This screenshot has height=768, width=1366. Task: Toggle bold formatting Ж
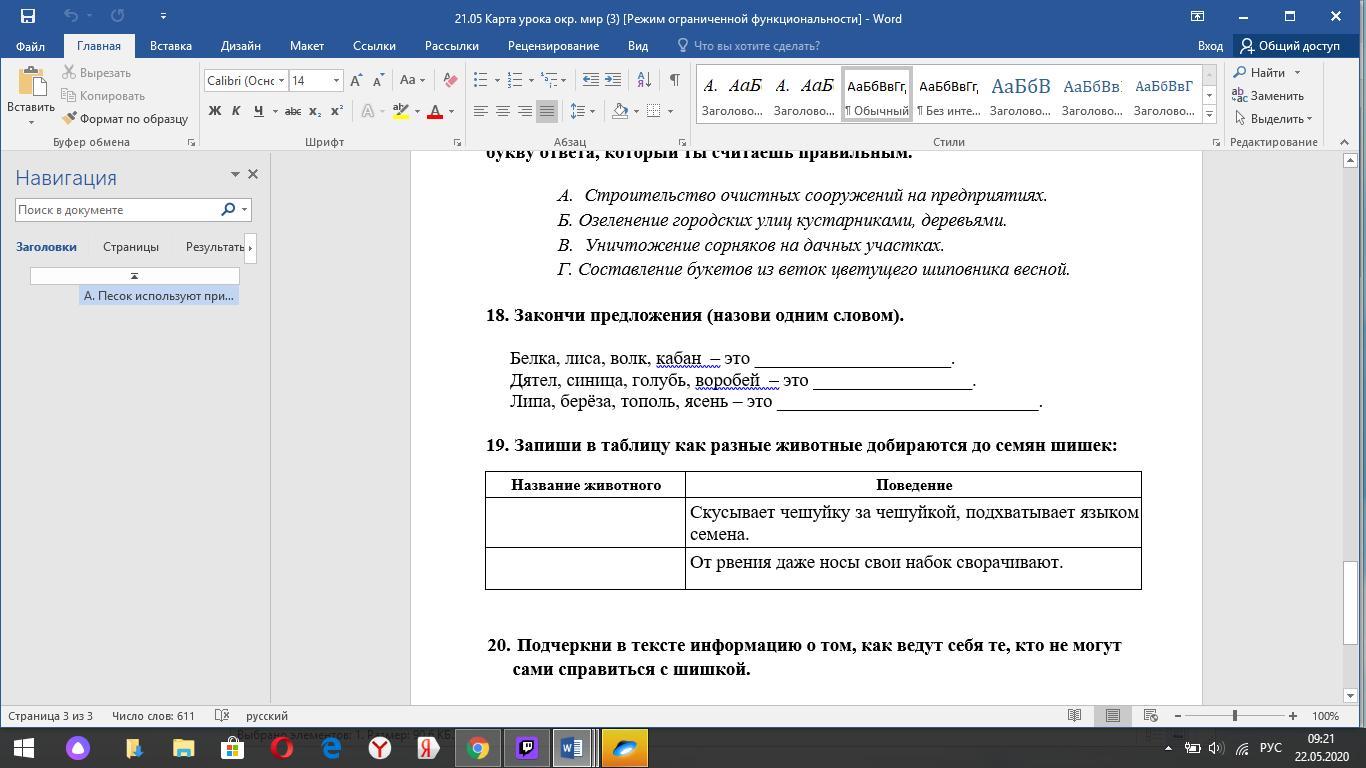click(214, 111)
